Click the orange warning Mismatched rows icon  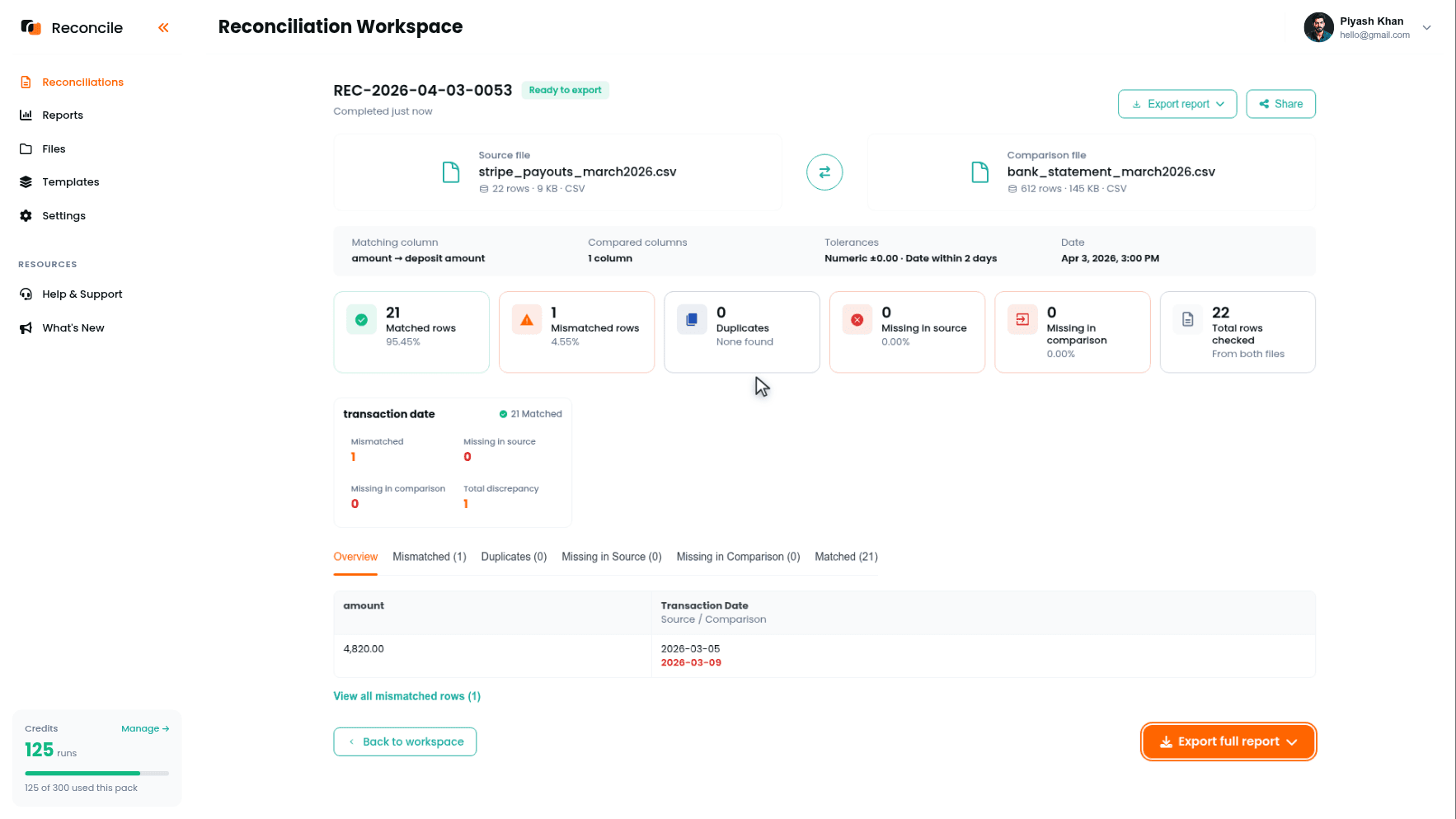pos(527,319)
